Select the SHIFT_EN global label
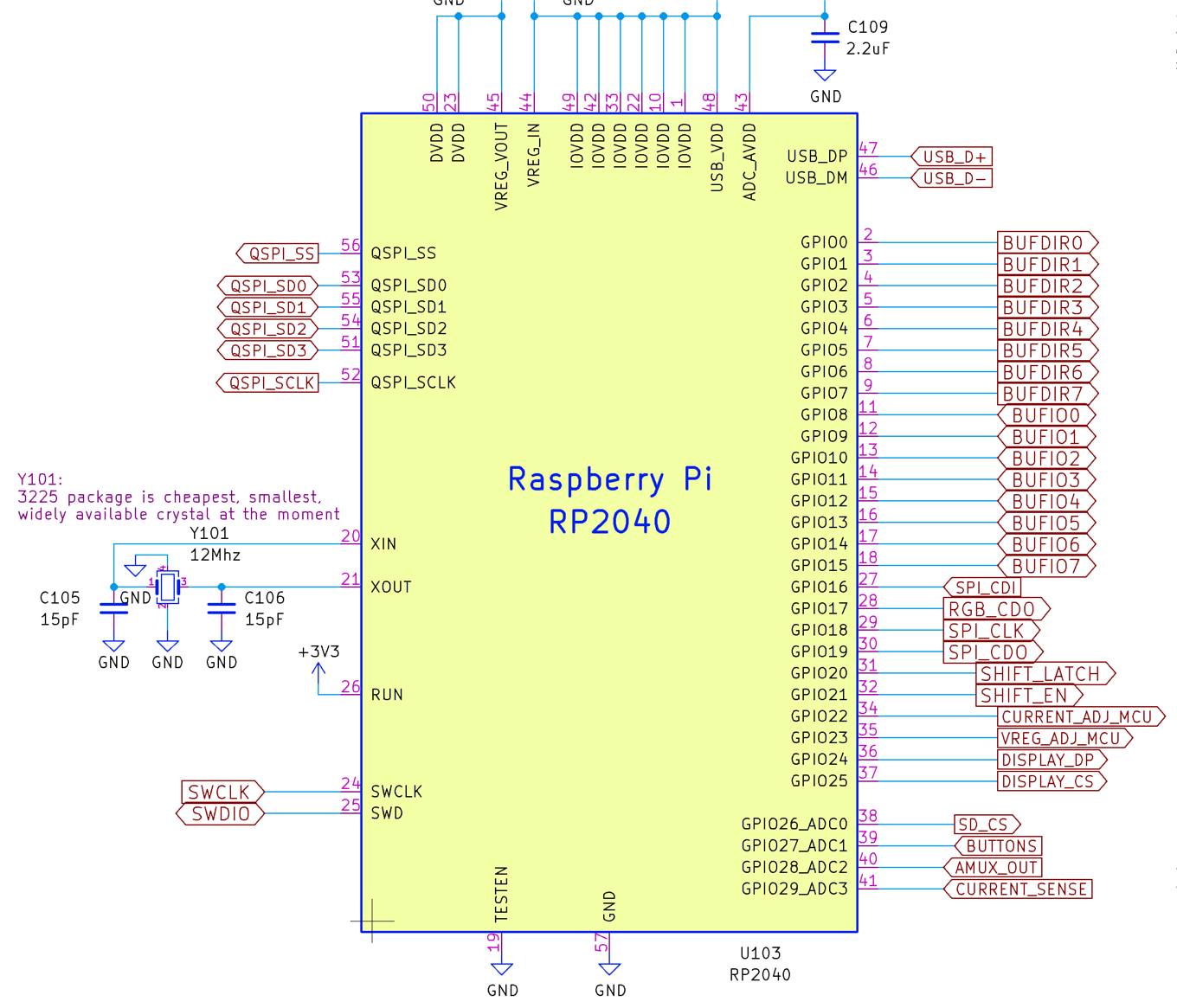This screenshot has width=1177, height=1008. coord(1029,695)
